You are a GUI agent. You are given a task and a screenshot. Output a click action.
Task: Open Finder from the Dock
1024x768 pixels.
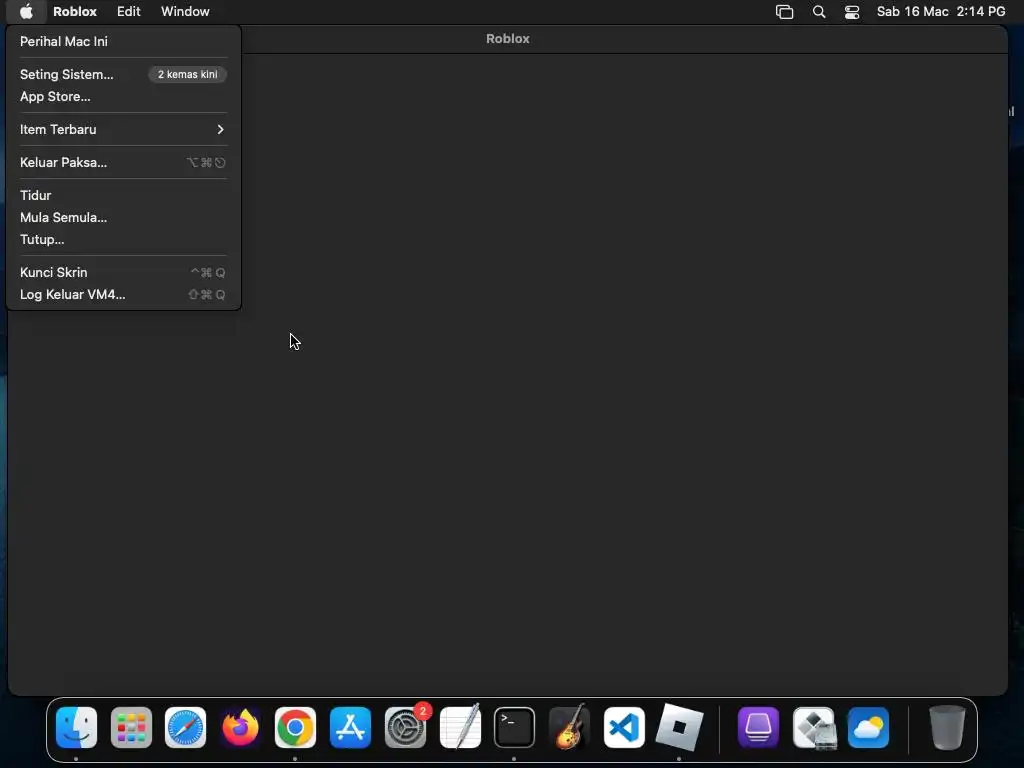coord(76,728)
